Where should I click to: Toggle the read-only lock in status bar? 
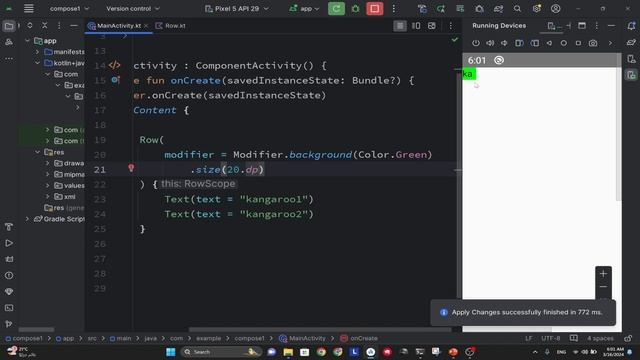point(628,338)
